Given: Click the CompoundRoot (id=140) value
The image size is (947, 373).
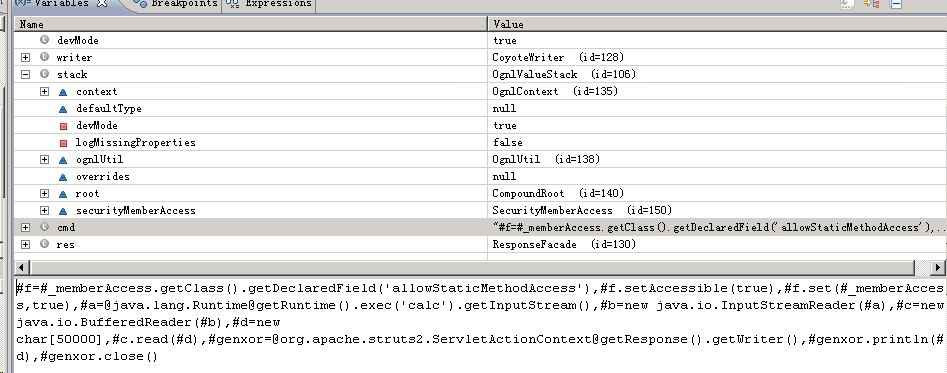Looking at the screenshot, I should click(x=558, y=193).
